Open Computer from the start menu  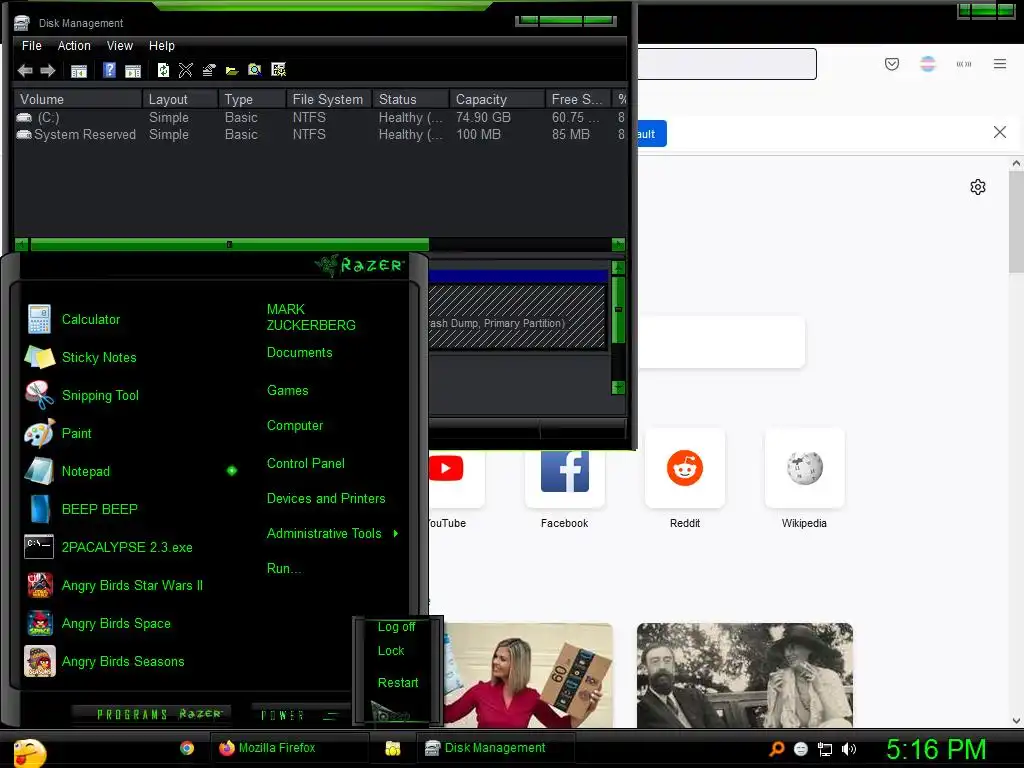click(295, 426)
